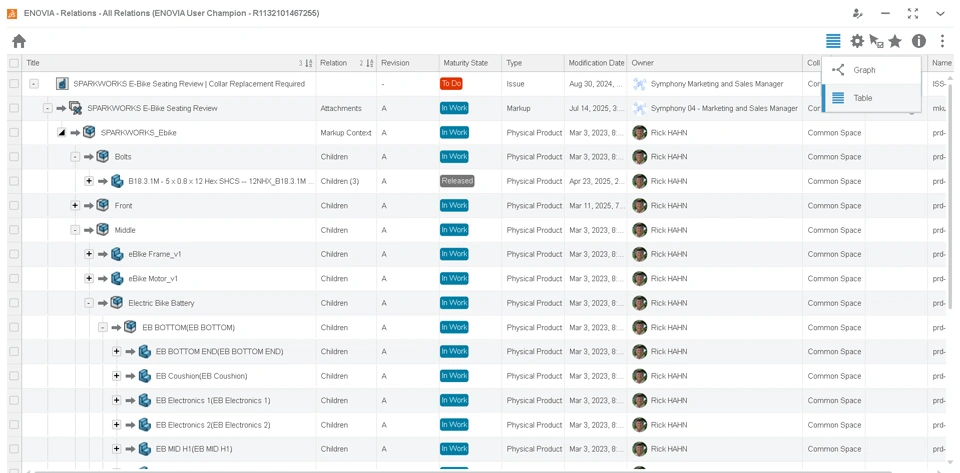
Task: Click the share user icon in title bar
Action: click(x=858, y=13)
